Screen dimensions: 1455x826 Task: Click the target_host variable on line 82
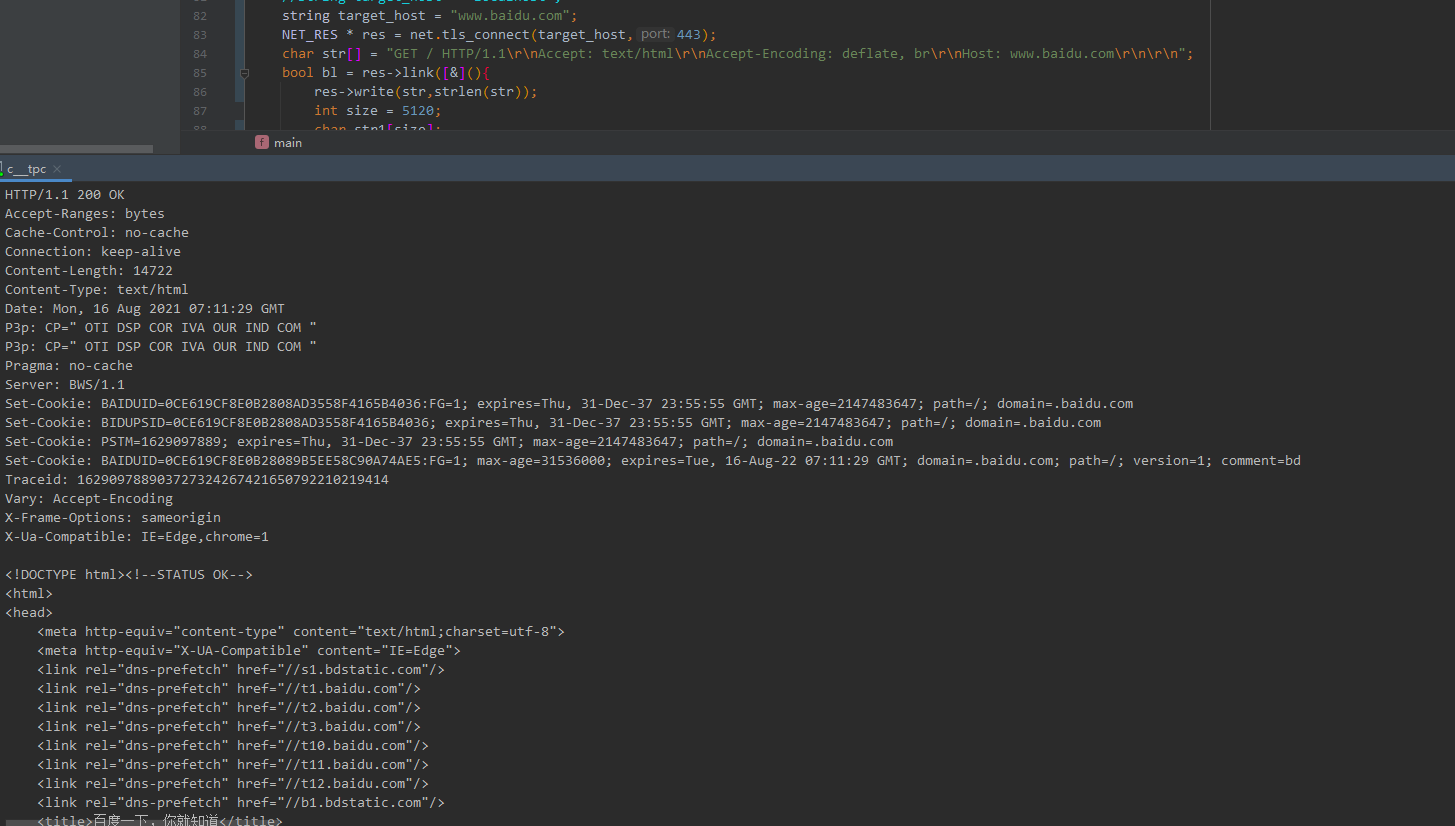click(x=381, y=15)
